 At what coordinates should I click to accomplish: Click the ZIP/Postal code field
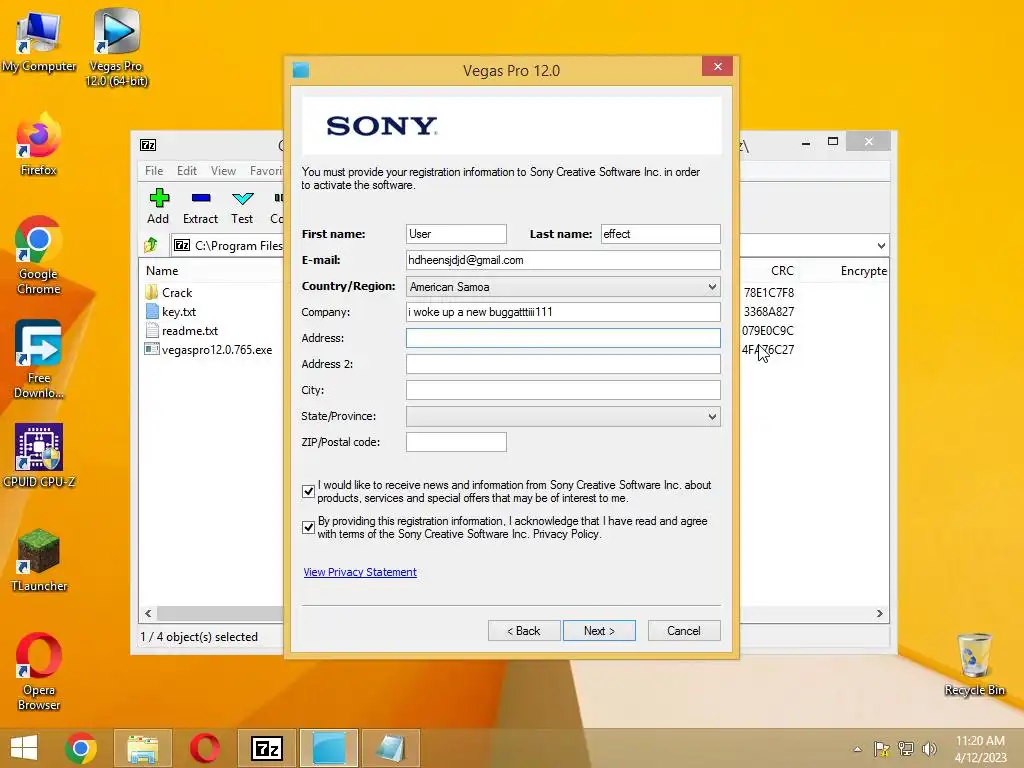(456, 442)
